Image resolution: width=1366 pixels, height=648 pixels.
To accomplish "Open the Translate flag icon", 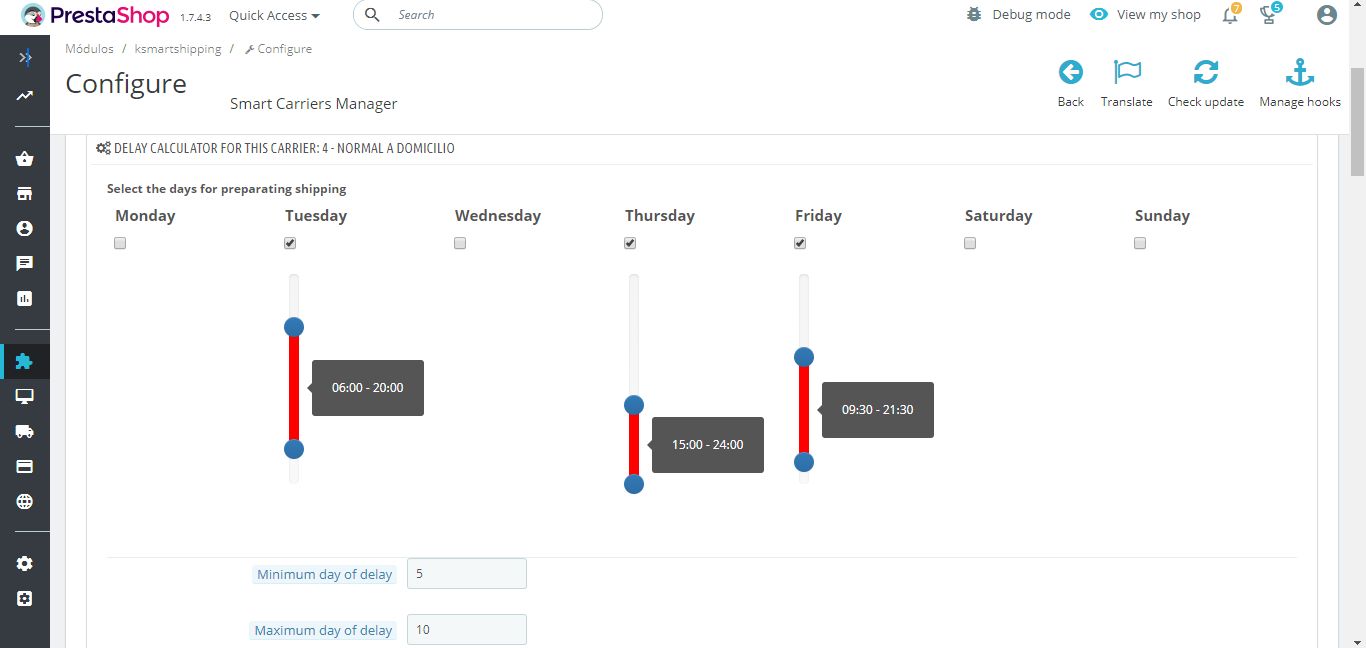I will pyautogui.click(x=1126, y=73).
